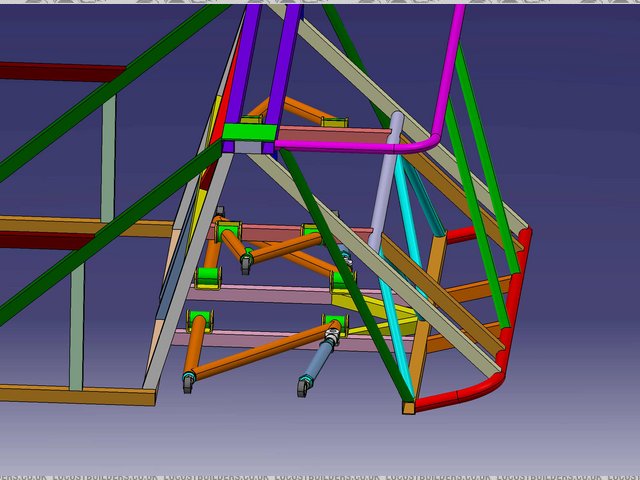Select the grey-green vertical post at upper left
640x480 pixels.
coord(108,160)
